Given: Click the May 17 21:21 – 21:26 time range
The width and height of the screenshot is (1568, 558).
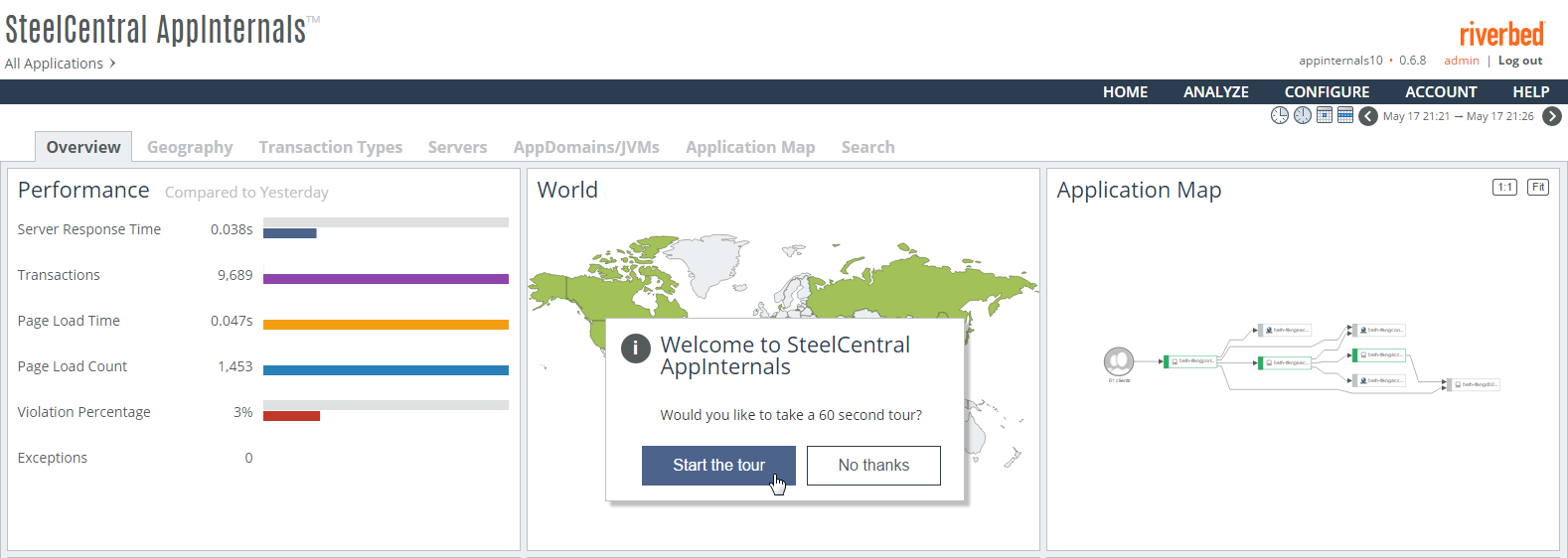Looking at the screenshot, I should click(1458, 116).
